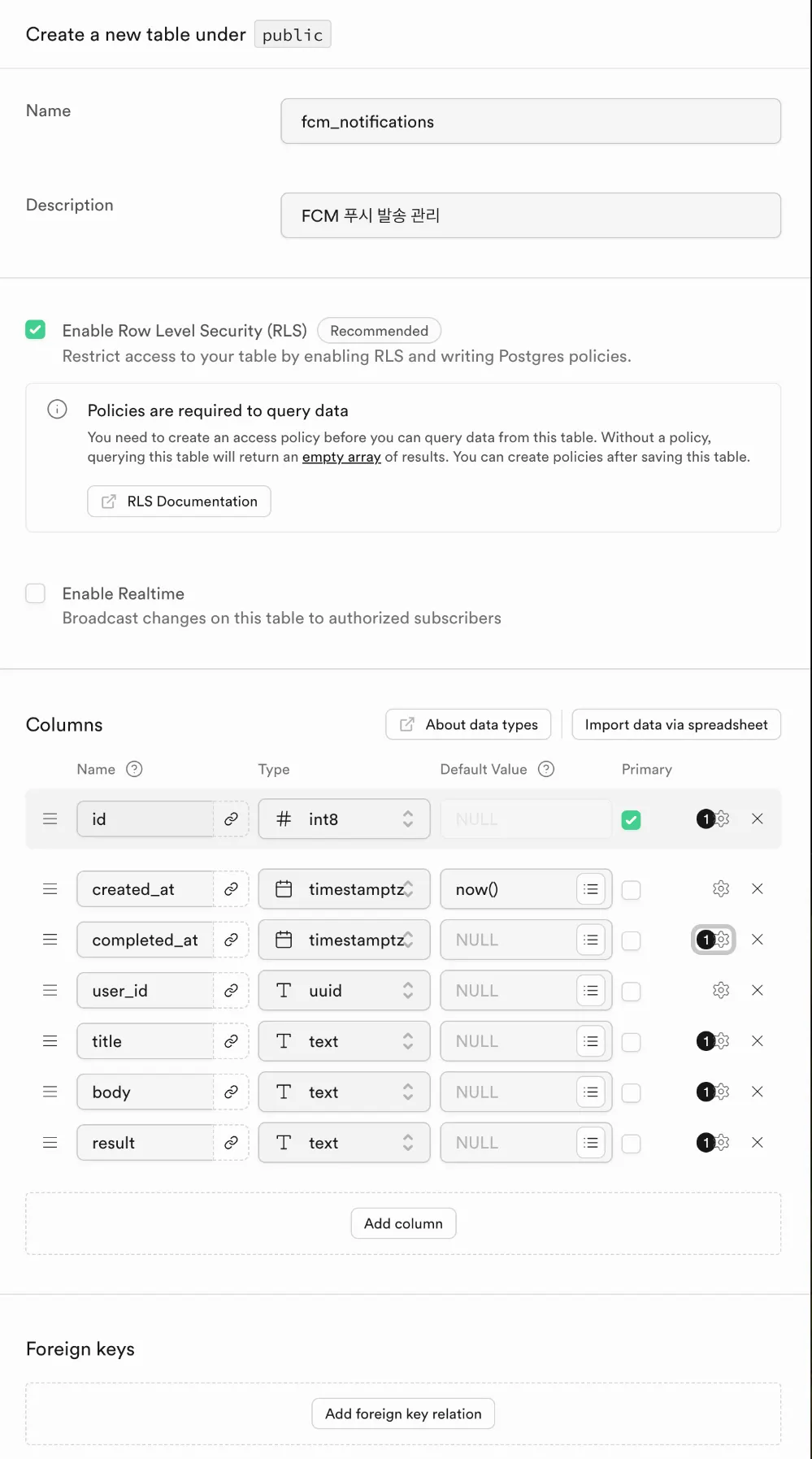Delete the user_id column using its X icon
This screenshot has height=1459, width=812.
point(757,991)
